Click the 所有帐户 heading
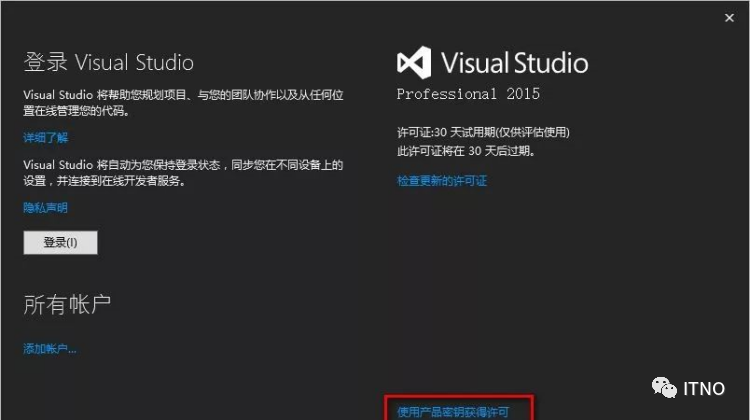This screenshot has height=420, width=750. click(67, 305)
